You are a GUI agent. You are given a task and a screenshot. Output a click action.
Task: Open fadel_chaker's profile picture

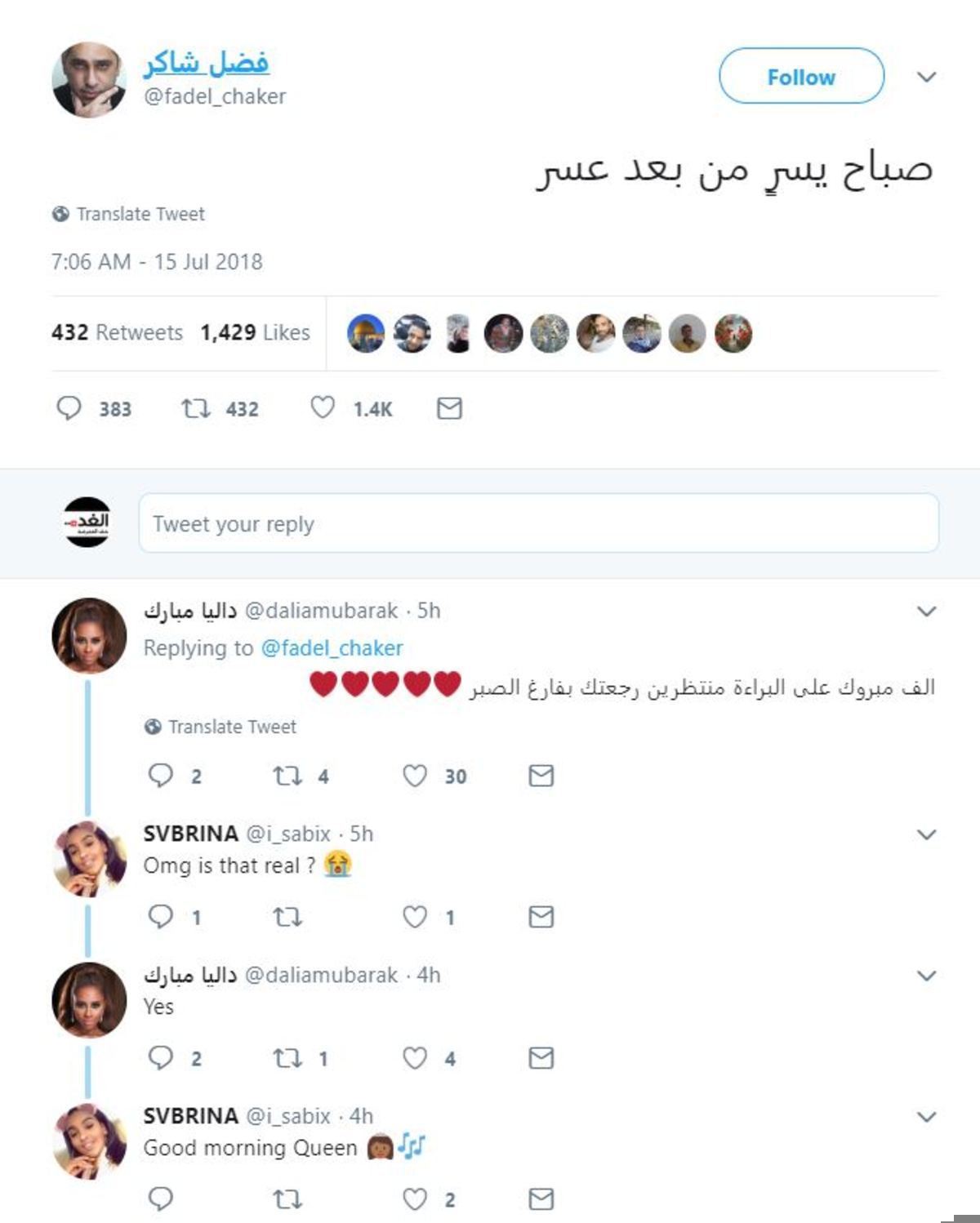[89, 80]
